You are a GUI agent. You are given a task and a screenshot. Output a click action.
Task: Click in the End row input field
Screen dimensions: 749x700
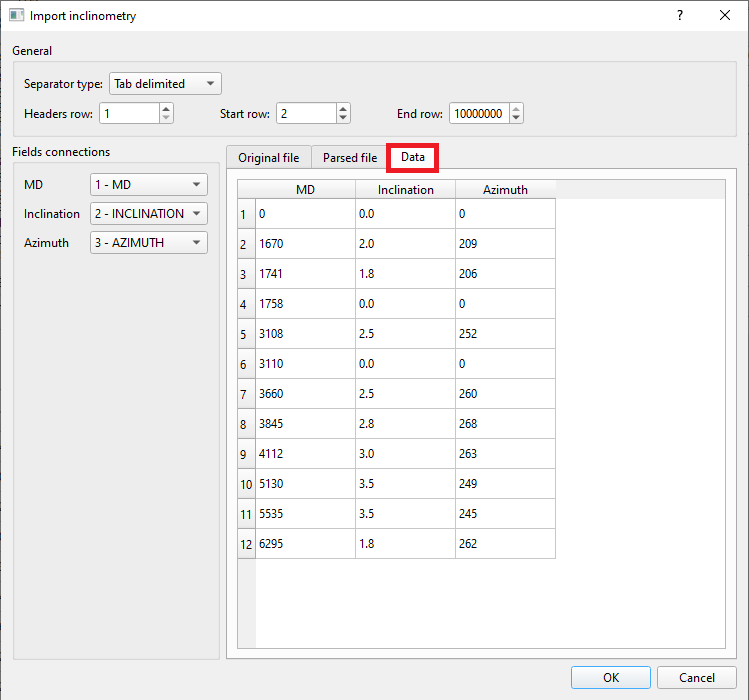pos(479,114)
